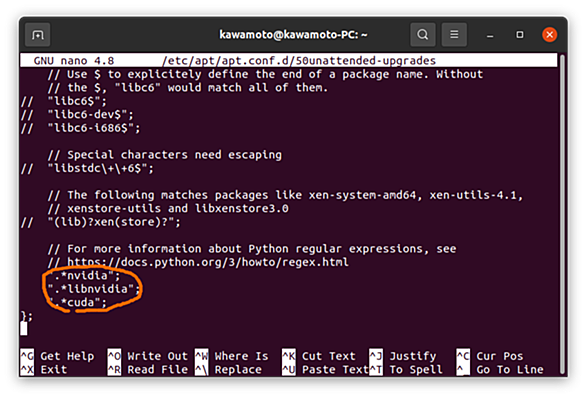Image resolution: width=586 pixels, height=398 pixels.
Task: Open a new terminal tab icon
Action: [x=37, y=35]
